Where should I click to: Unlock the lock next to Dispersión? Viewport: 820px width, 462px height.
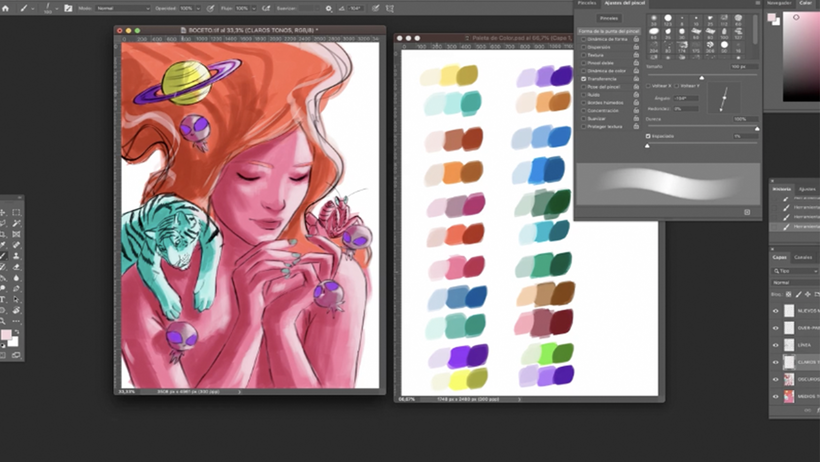[636, 47]
